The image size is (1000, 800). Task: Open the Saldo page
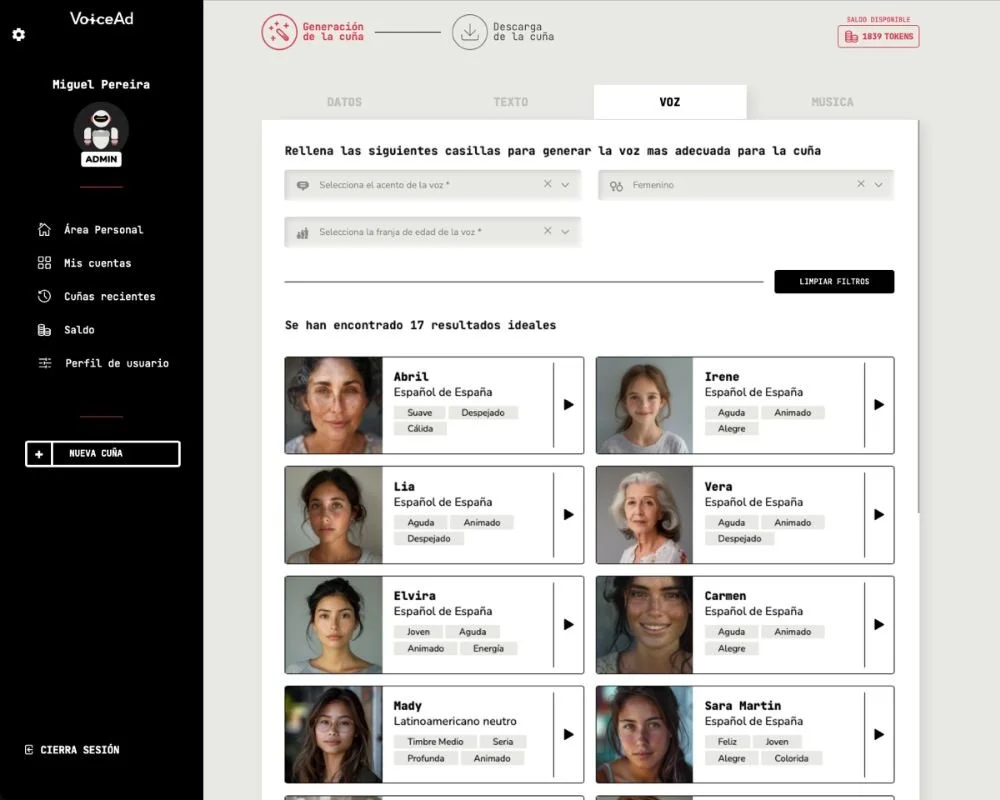(66, 330)
